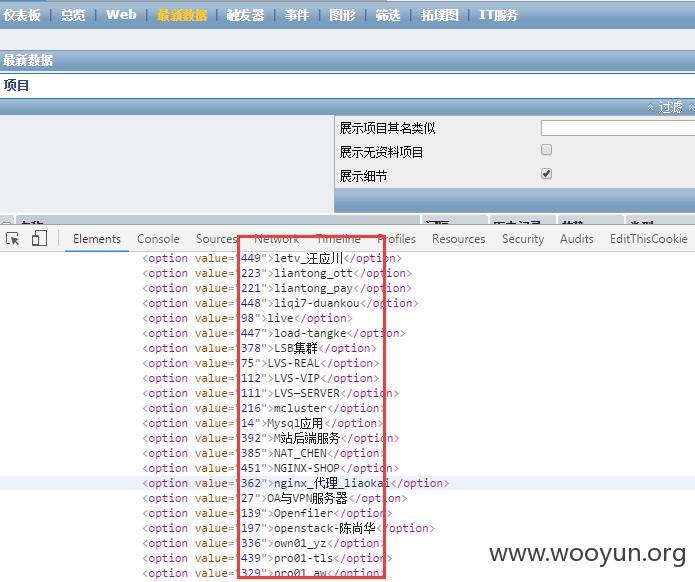Viewport: 695px width, 582px height.
Task: Select the LVS-SERVER option line
Action: click(x=271, y=394)
